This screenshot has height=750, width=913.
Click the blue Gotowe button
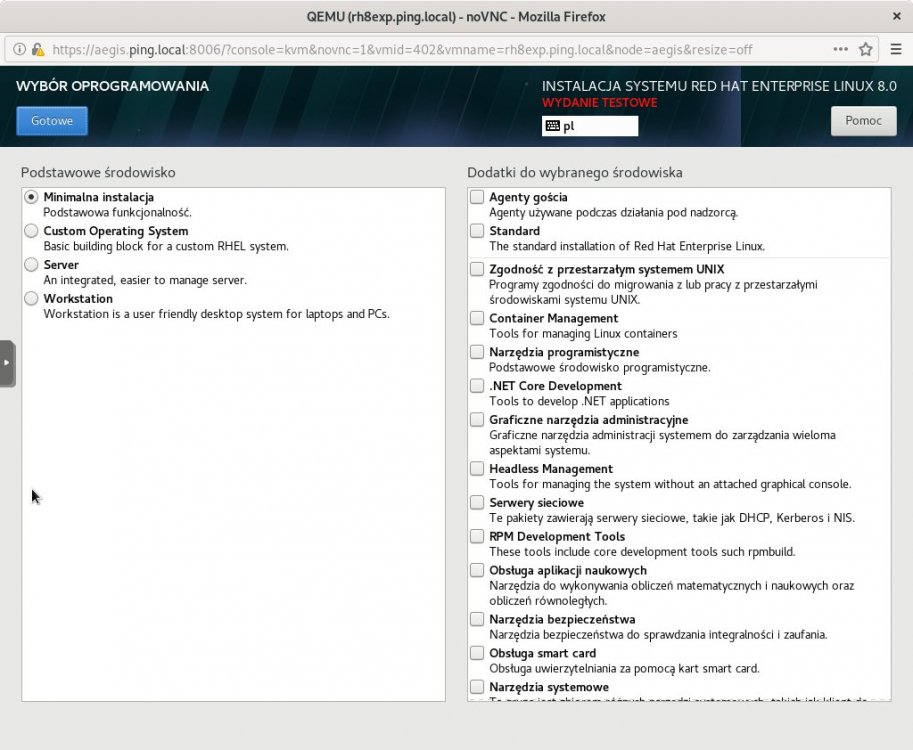pyautogui.click(x=52, y=121)
